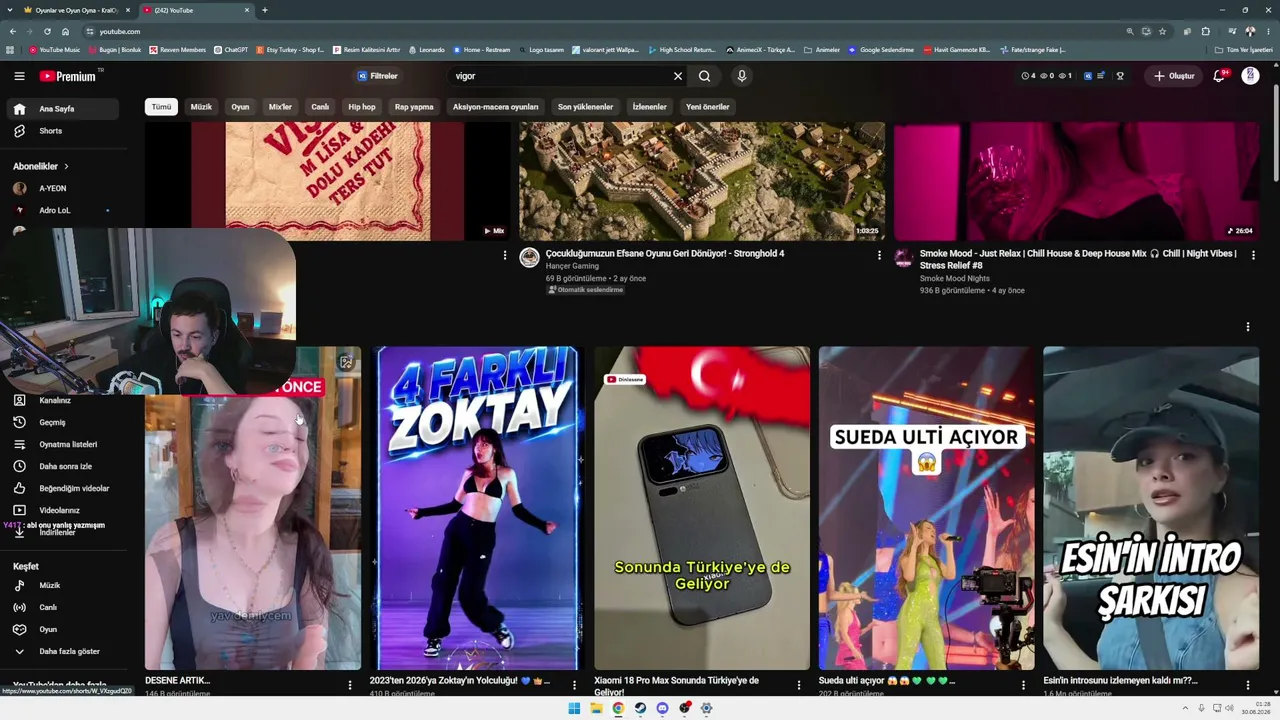1280x720 pixels.
Task: Open YouTube Music bookmark
Action: click(x=54, y=49)
